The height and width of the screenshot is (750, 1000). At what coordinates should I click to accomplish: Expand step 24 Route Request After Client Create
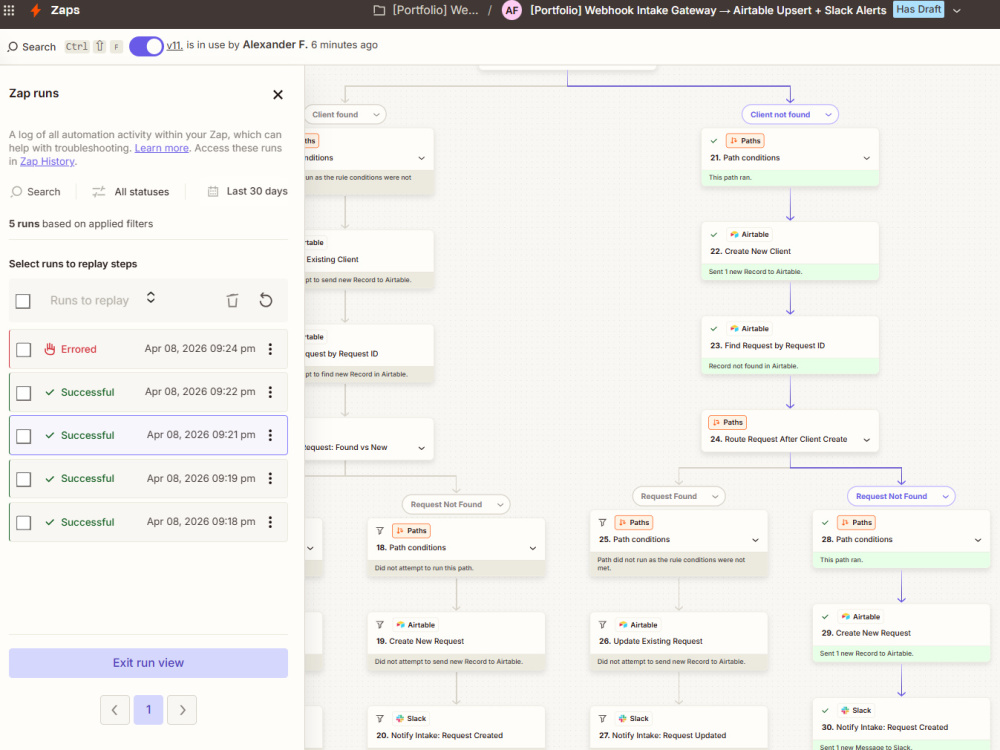(866, 439)
